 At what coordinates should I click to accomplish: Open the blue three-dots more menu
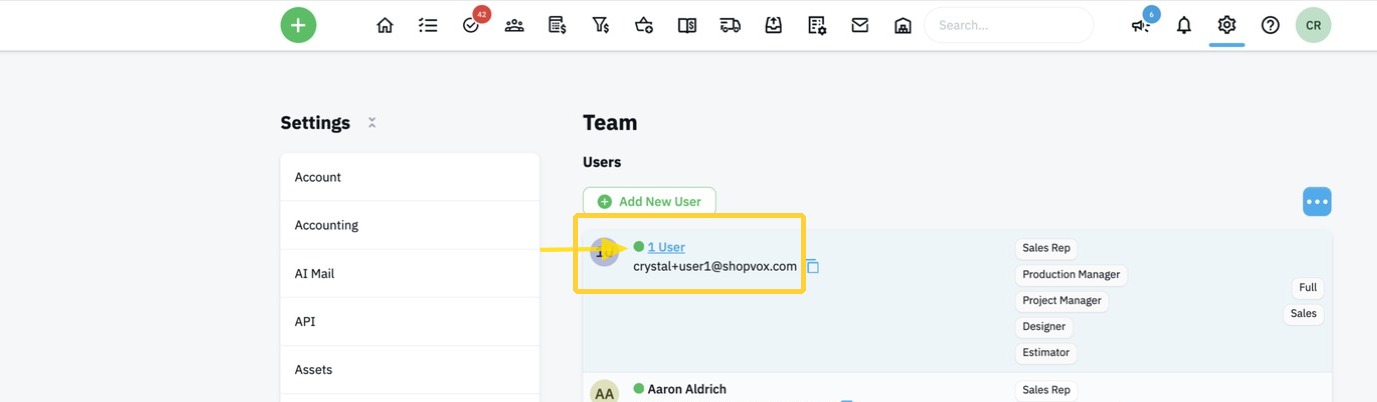[1317, 201]
